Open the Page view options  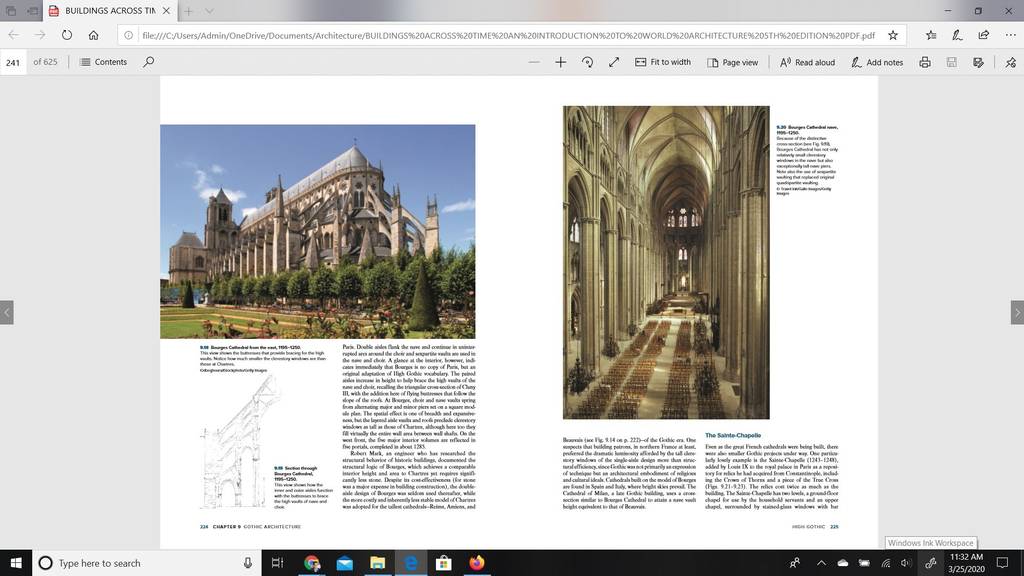pos(732,62)
